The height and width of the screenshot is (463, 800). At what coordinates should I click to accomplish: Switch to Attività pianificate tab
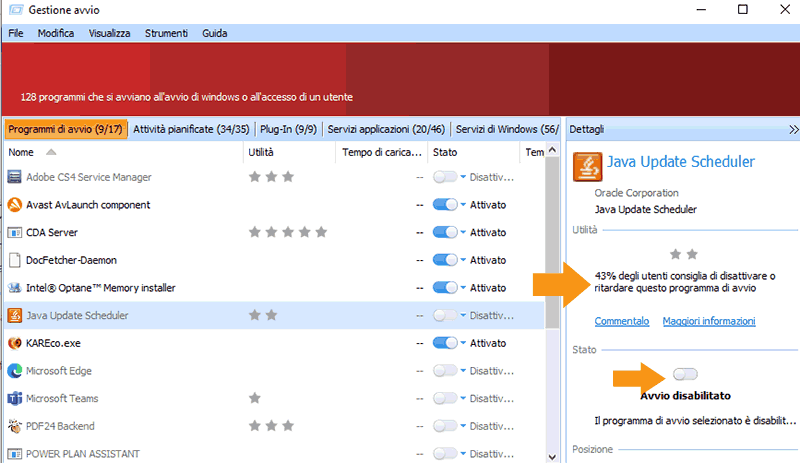pyautogui.click(x=191, y=129)
